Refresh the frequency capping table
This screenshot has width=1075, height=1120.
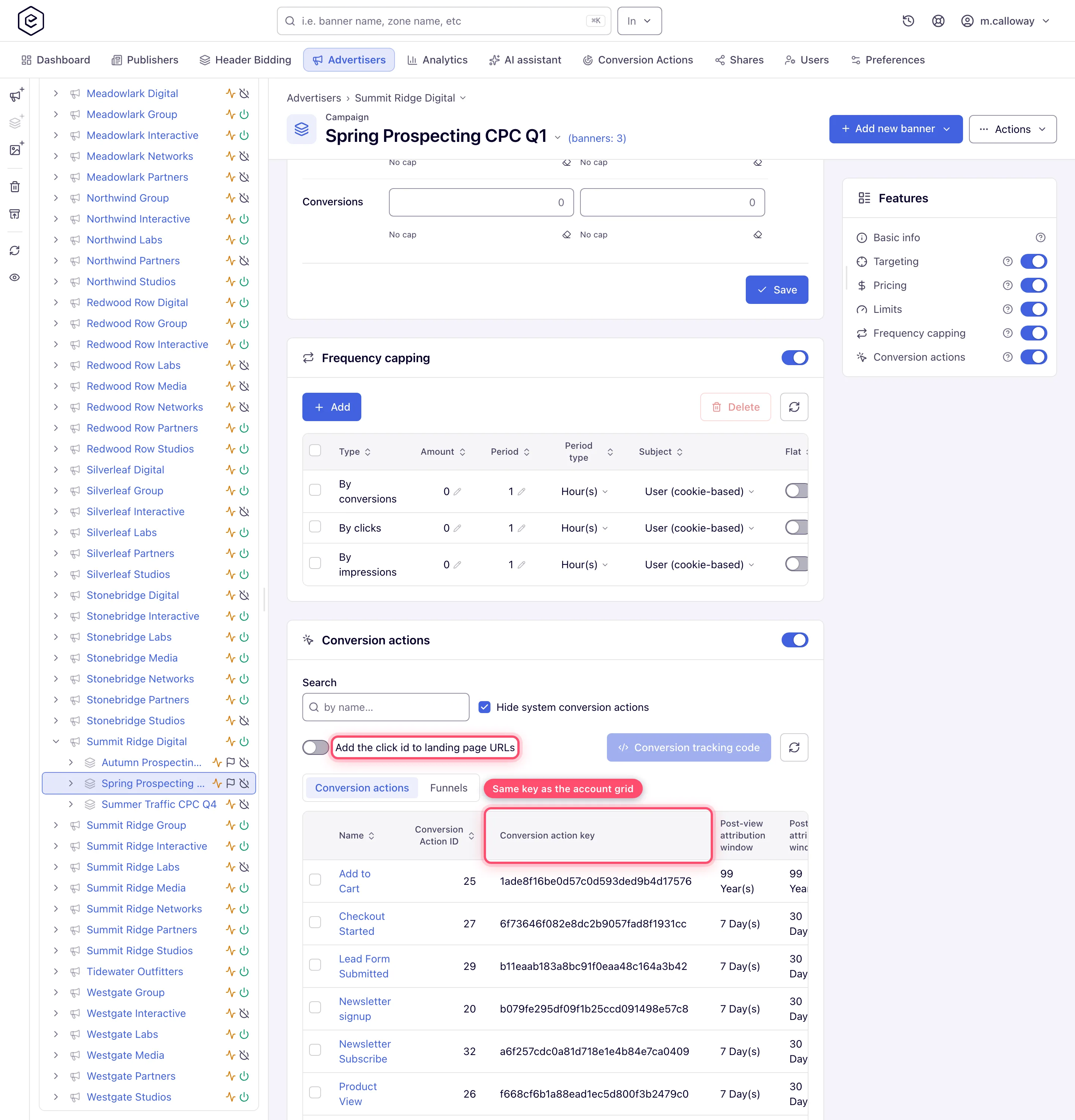point(794,407)
